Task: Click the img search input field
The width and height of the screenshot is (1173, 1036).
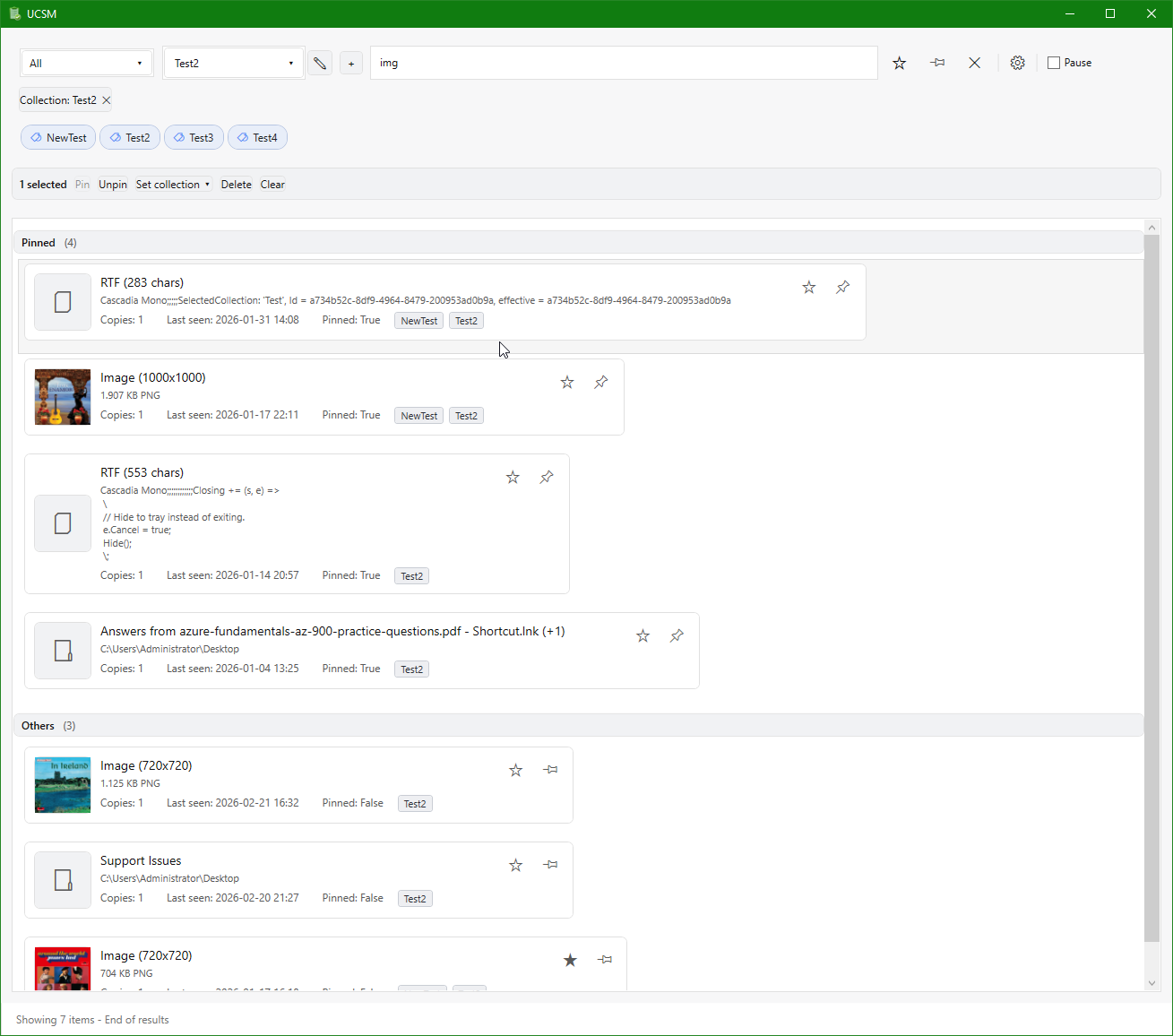Action: point(623,63)
